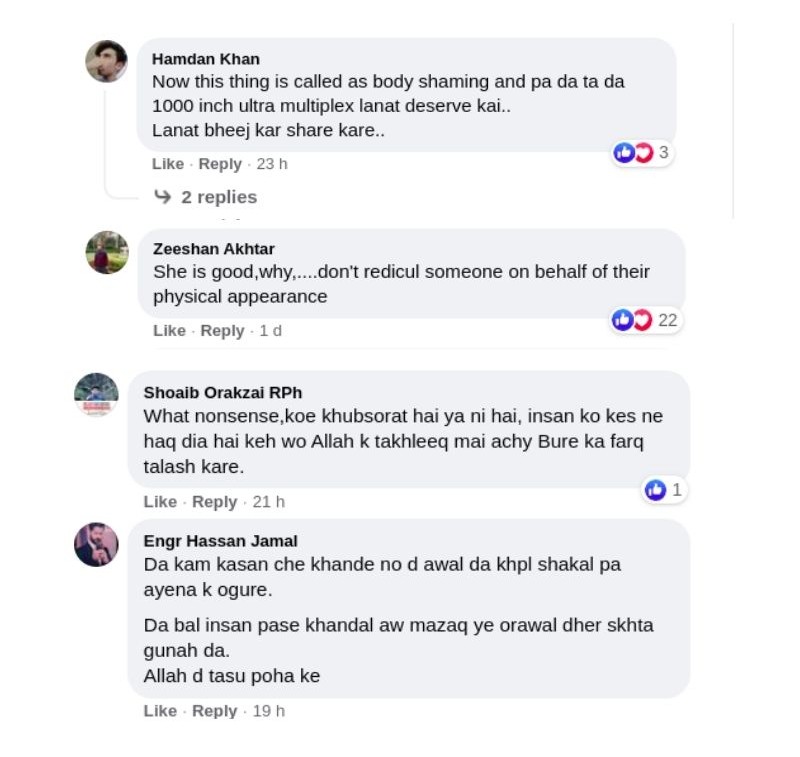This screenshot has width=800, height=757.
Task: Click Zeeshan Akhtar's profile avatar
Action: click(x=107, y=252)
